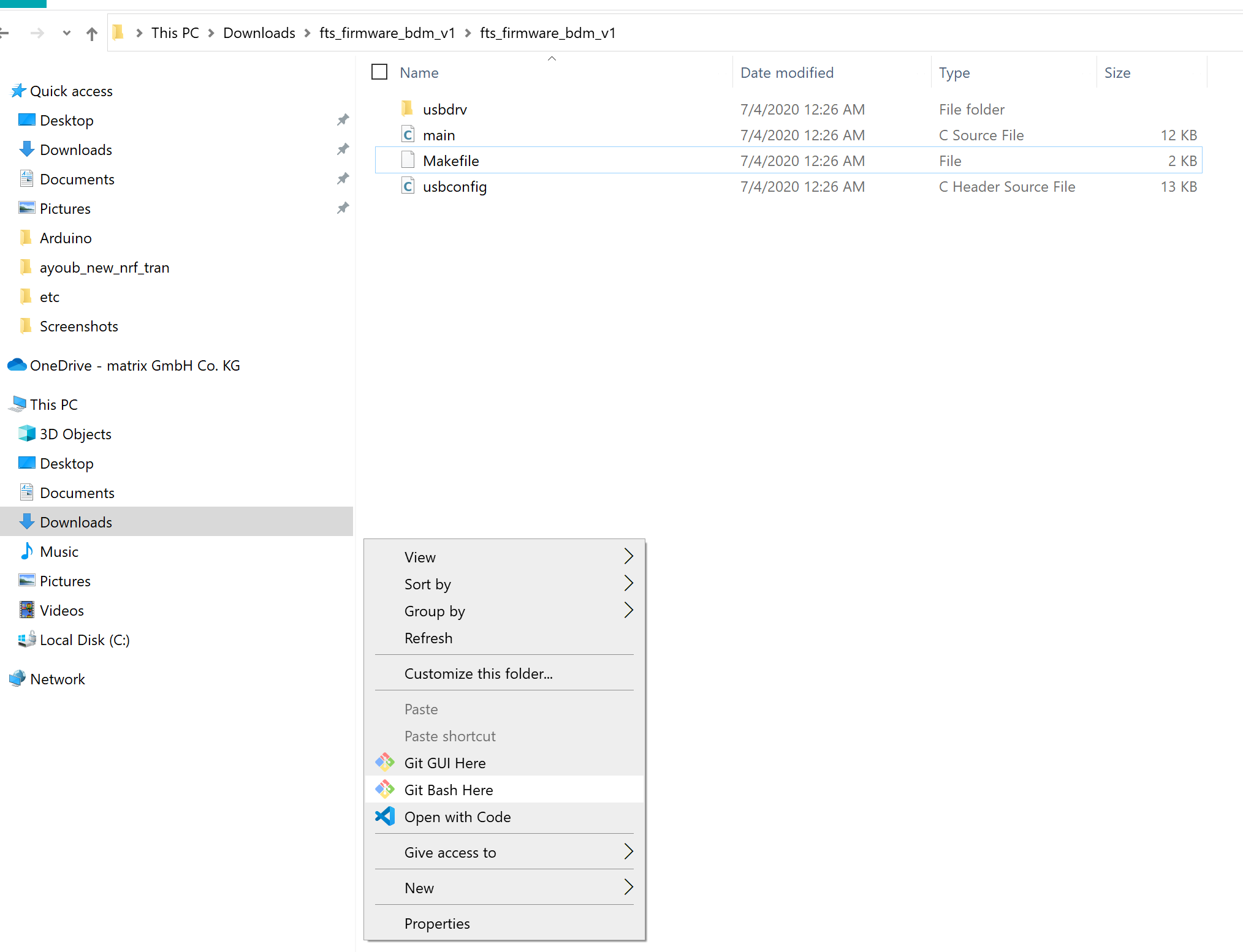The height and width of the screenshot is (952, 1243).
Task: Click the Local Disk (C:) drive icon
Action: pos(26,640)
